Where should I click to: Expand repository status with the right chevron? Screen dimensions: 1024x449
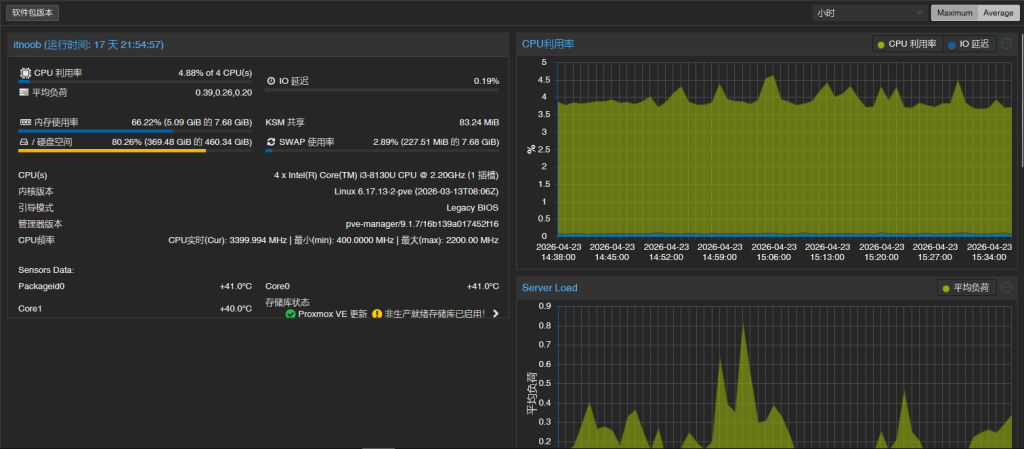(x=496, y=314)
